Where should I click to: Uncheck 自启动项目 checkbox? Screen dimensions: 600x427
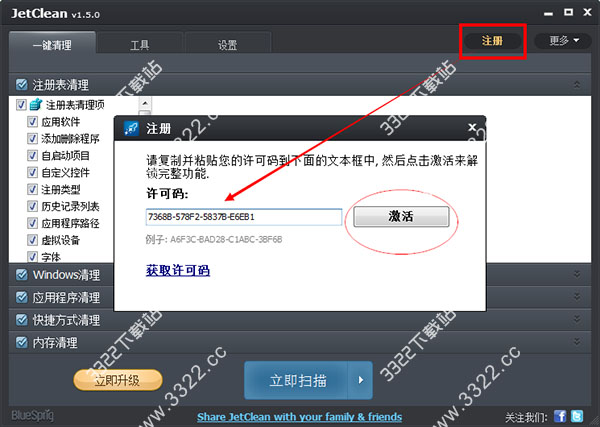[x=32, y=155]
